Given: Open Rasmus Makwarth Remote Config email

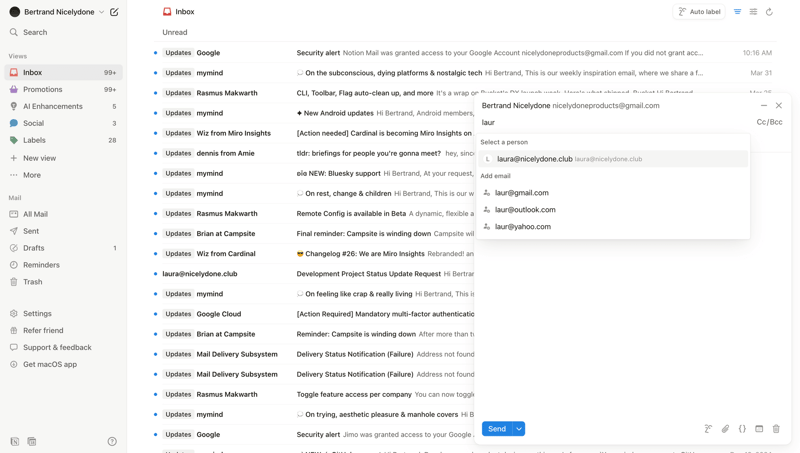Looking at the screenshot, I should (x=313, y=214).
